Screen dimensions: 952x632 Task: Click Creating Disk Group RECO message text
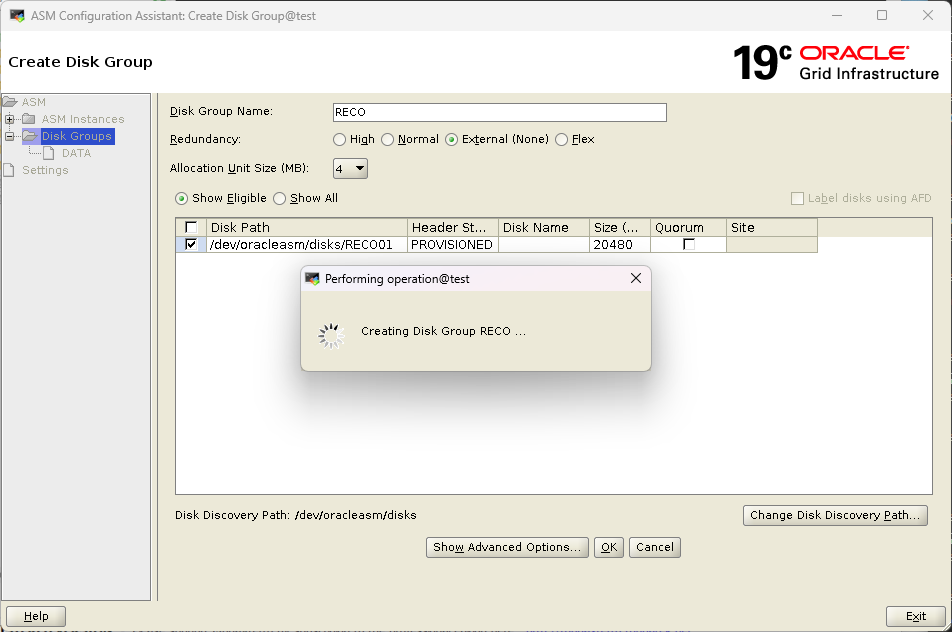(443, 331)
